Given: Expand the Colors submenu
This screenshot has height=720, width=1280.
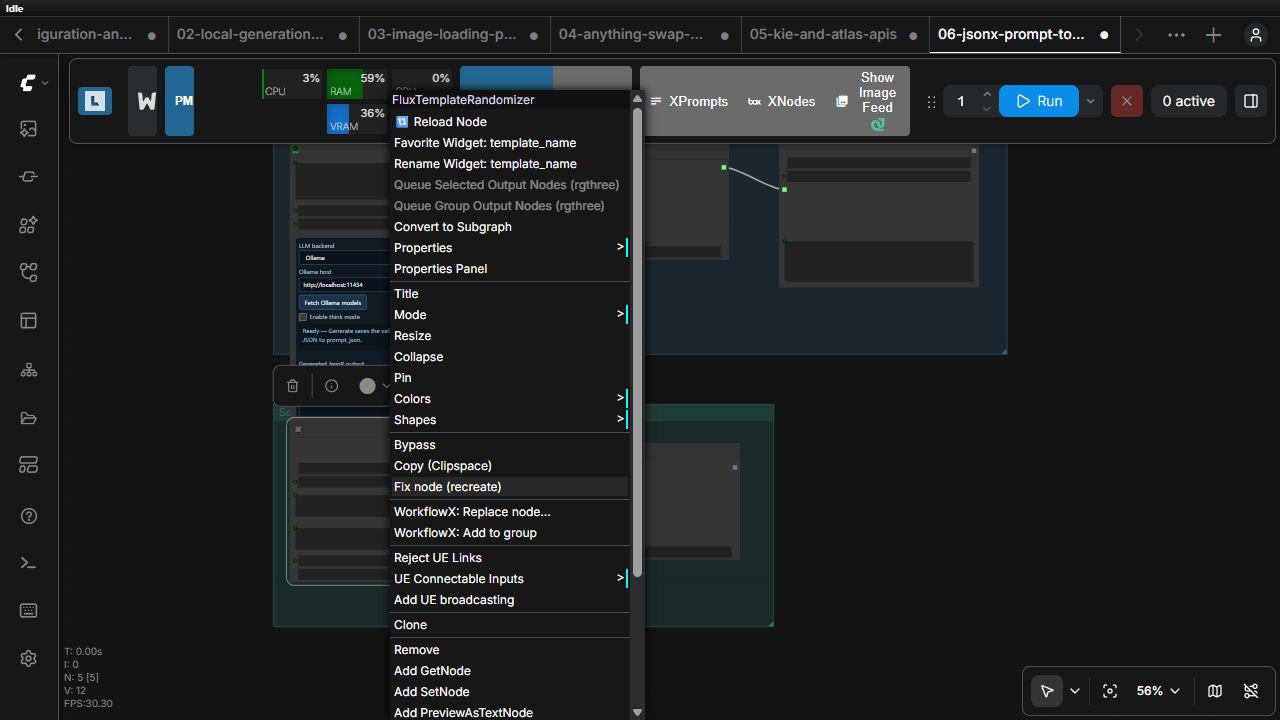Looking at the screenshot, I should tap(510, 399).
